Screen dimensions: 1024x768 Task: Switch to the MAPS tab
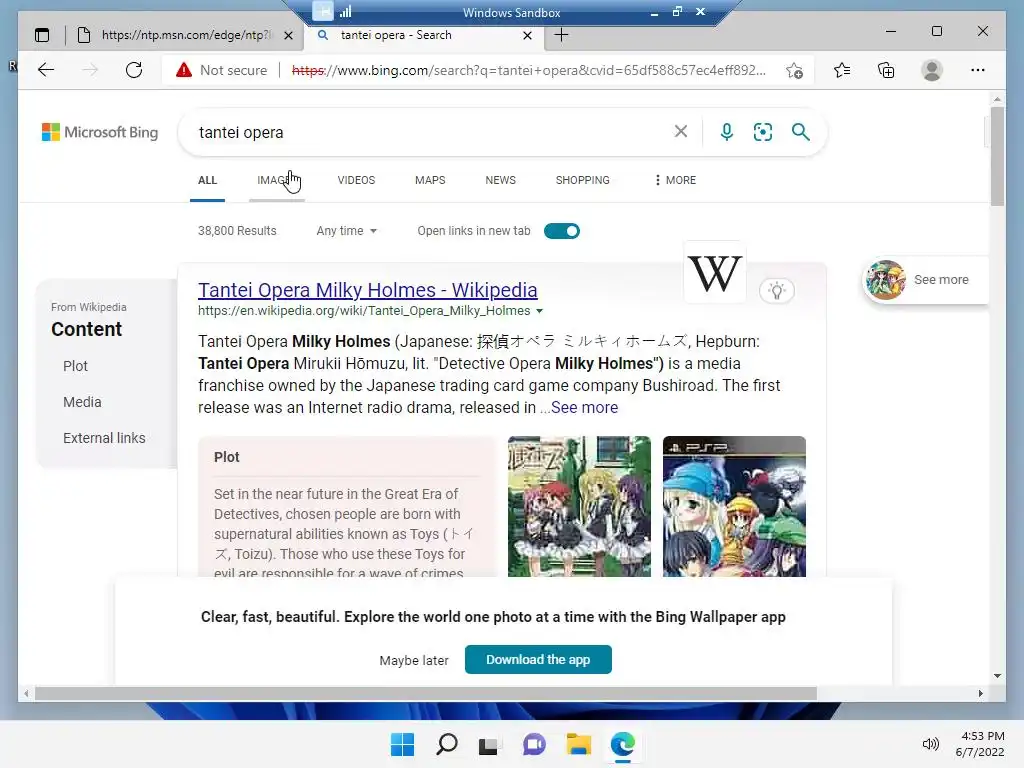(x=430, y=180)
